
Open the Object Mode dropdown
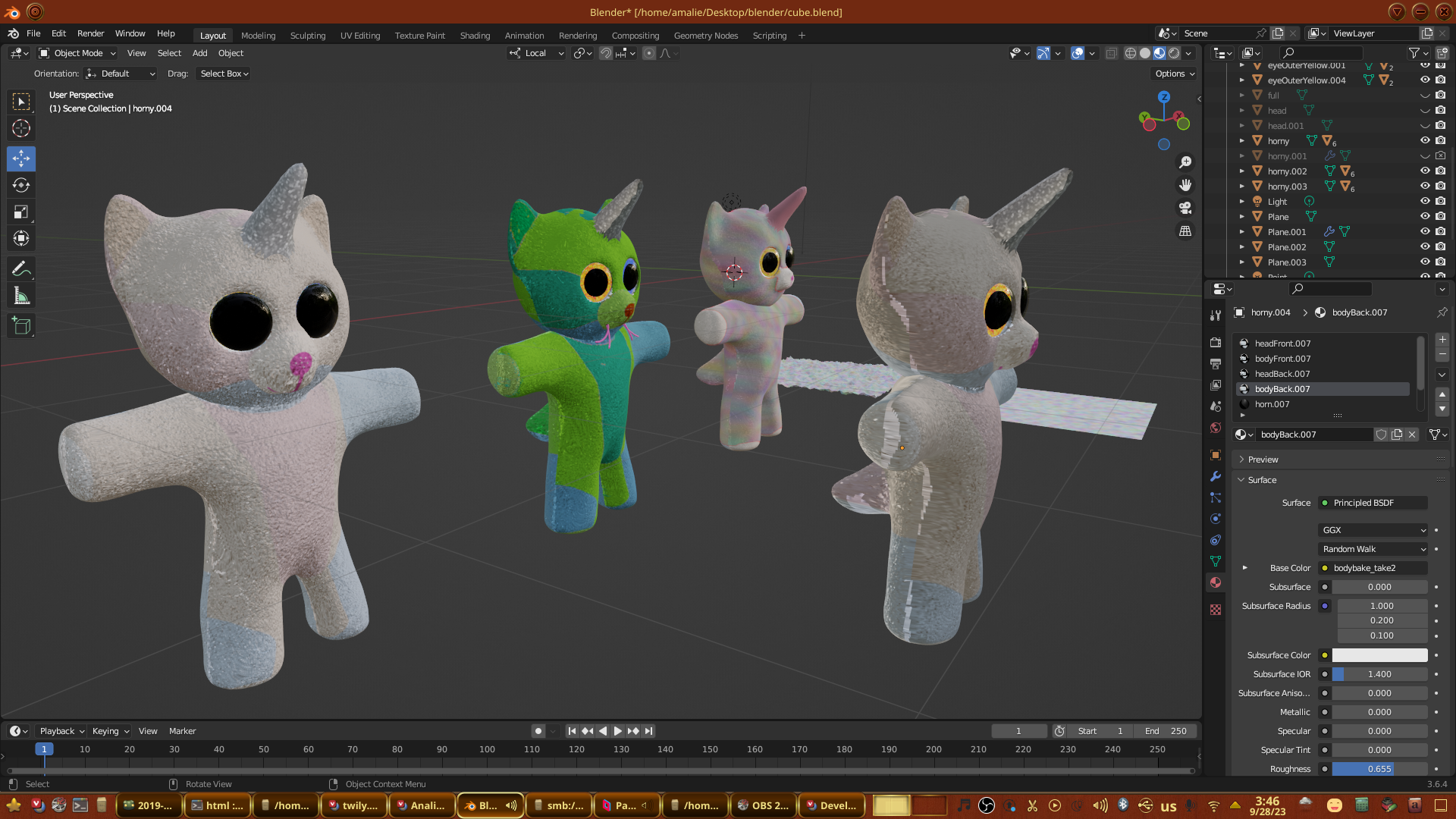pyautogui.click(x=77, y=53)
